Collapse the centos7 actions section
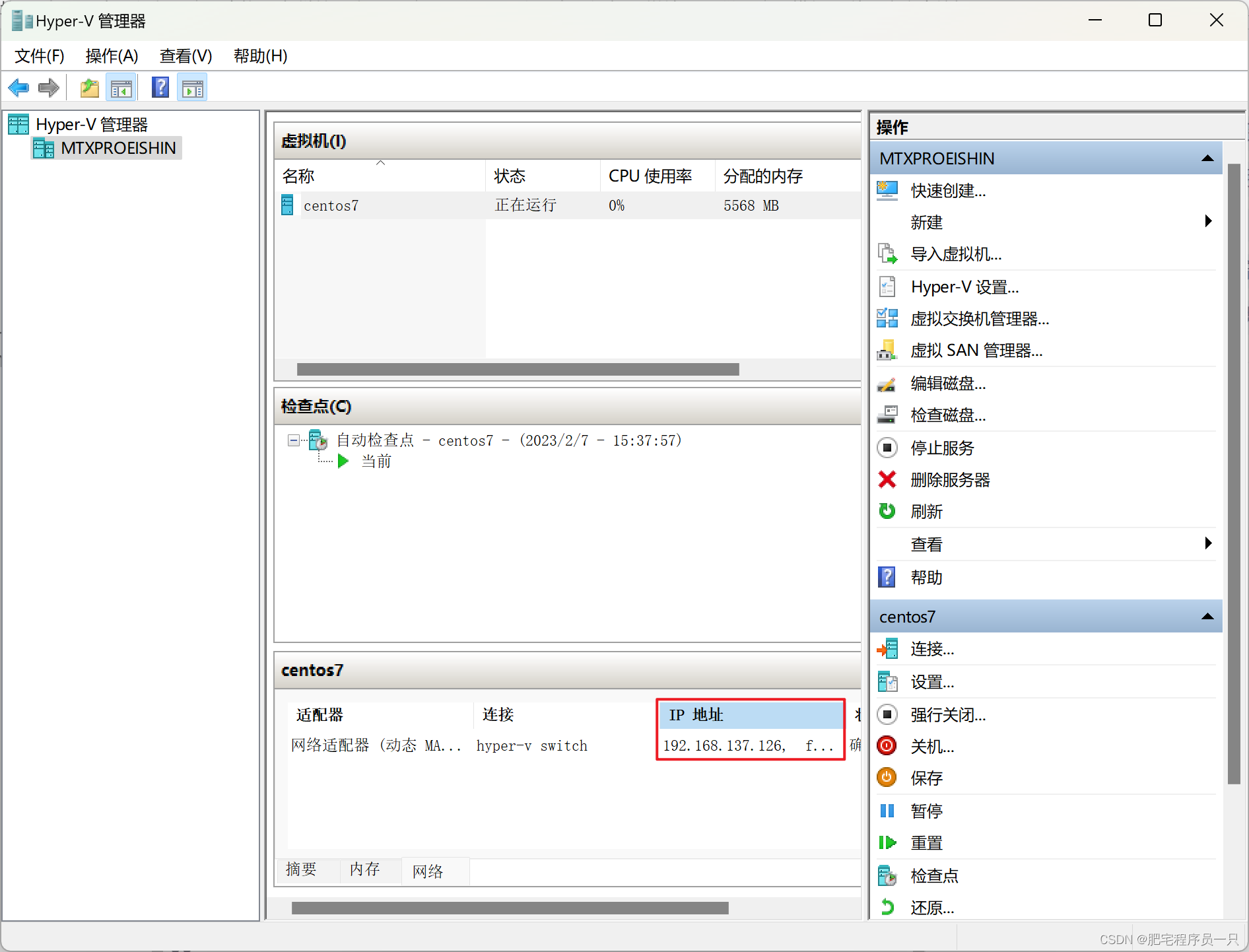 point(1207,617)
